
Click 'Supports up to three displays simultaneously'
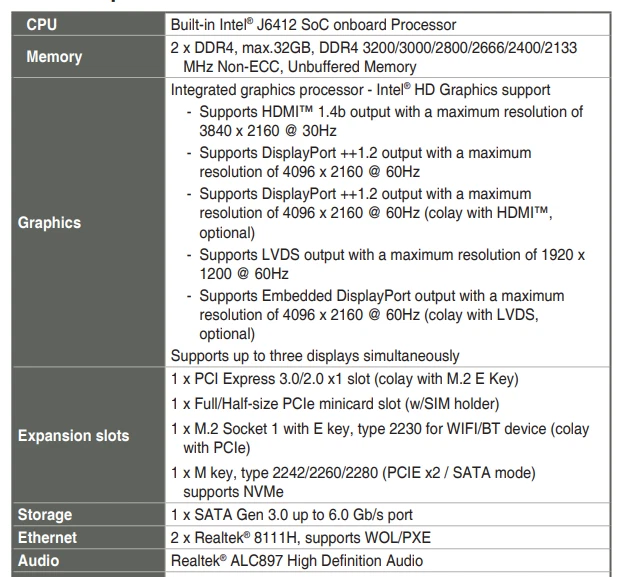315,355
